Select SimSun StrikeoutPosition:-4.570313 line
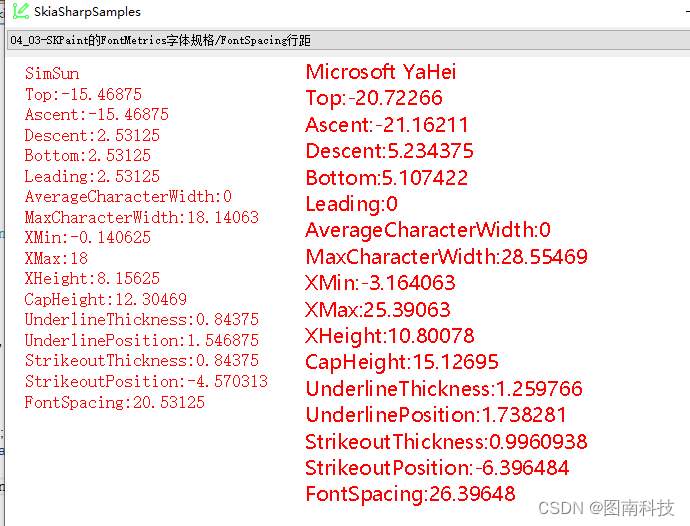 (x=146, y=381)
